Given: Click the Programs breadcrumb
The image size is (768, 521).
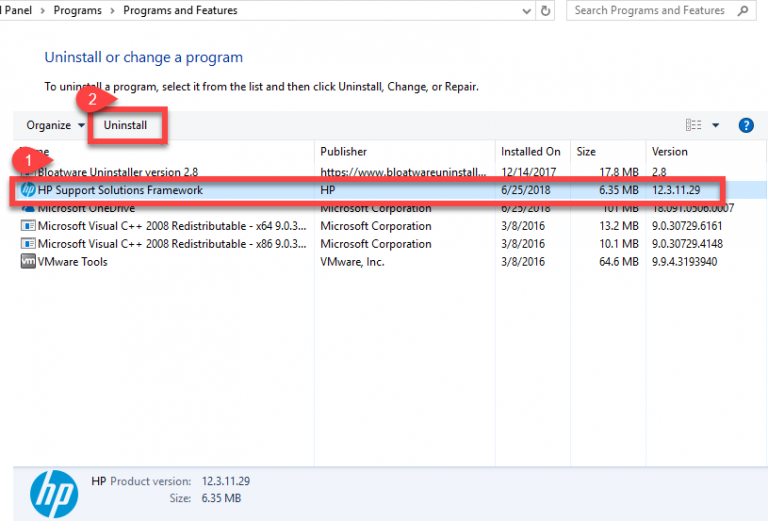Looking at the screenshot, I should 77,10.
